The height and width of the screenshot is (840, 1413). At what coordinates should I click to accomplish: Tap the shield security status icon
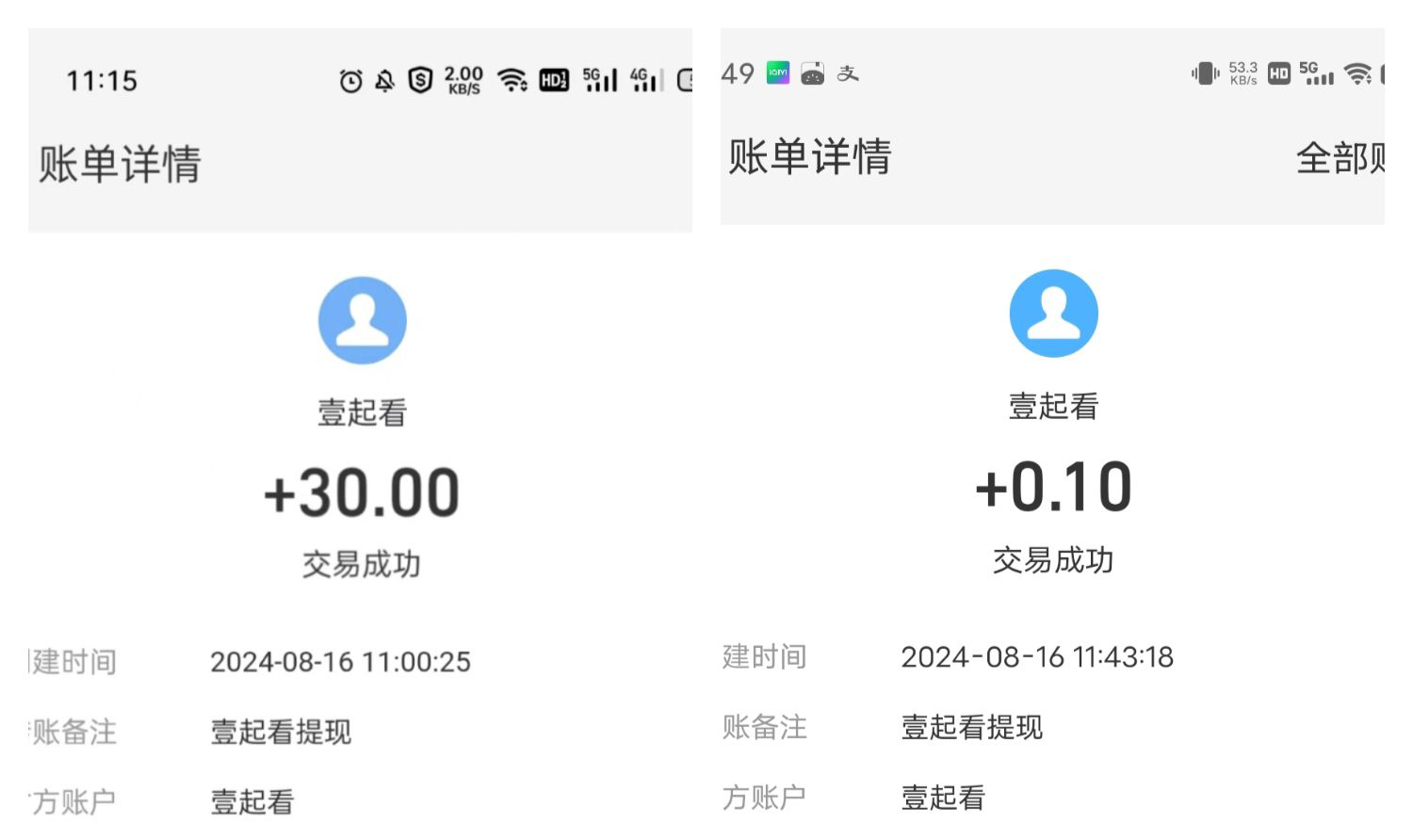coord(420,81)
